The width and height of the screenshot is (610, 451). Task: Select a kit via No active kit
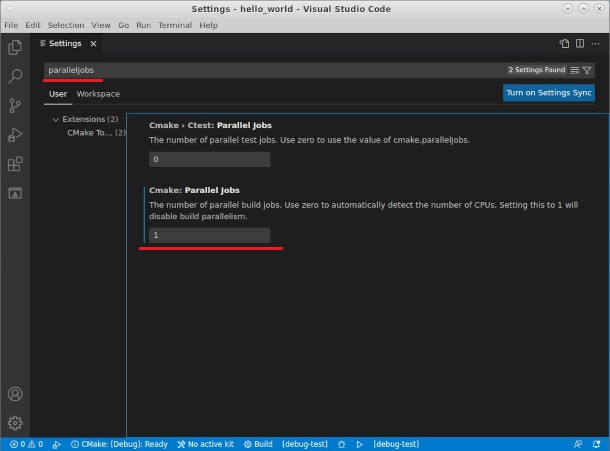(x=205, y=444)
